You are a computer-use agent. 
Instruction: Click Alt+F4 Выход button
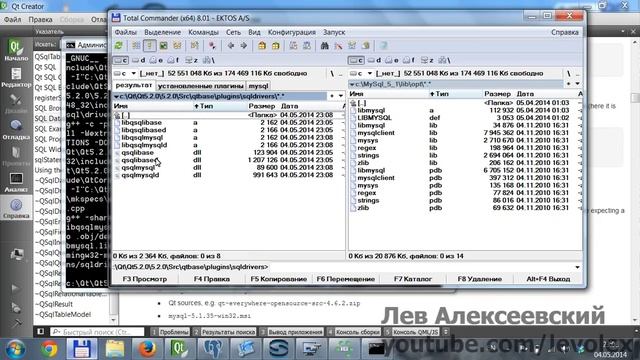click(x=548, y=279)
